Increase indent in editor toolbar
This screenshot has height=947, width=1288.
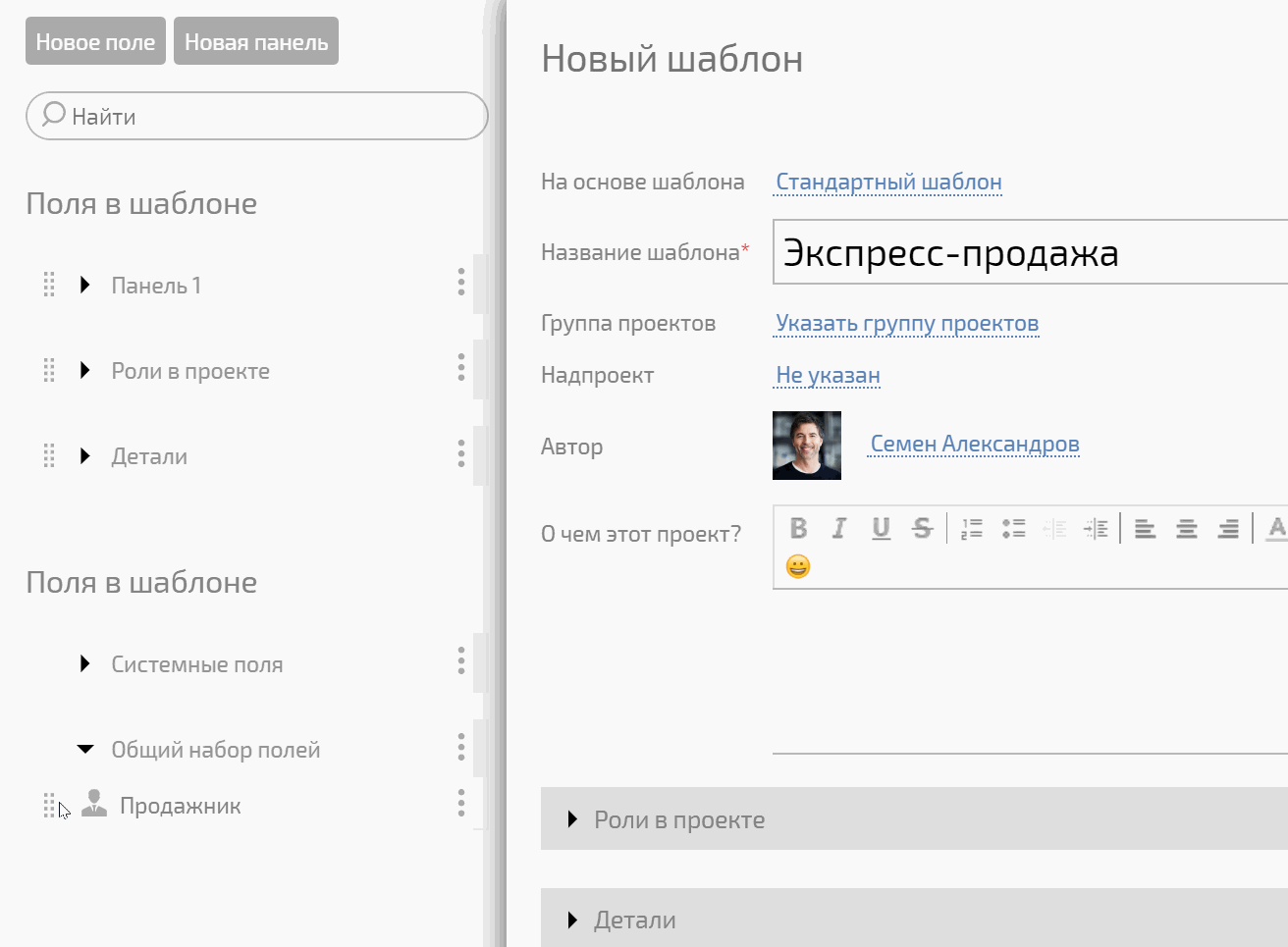point(1096,529)
